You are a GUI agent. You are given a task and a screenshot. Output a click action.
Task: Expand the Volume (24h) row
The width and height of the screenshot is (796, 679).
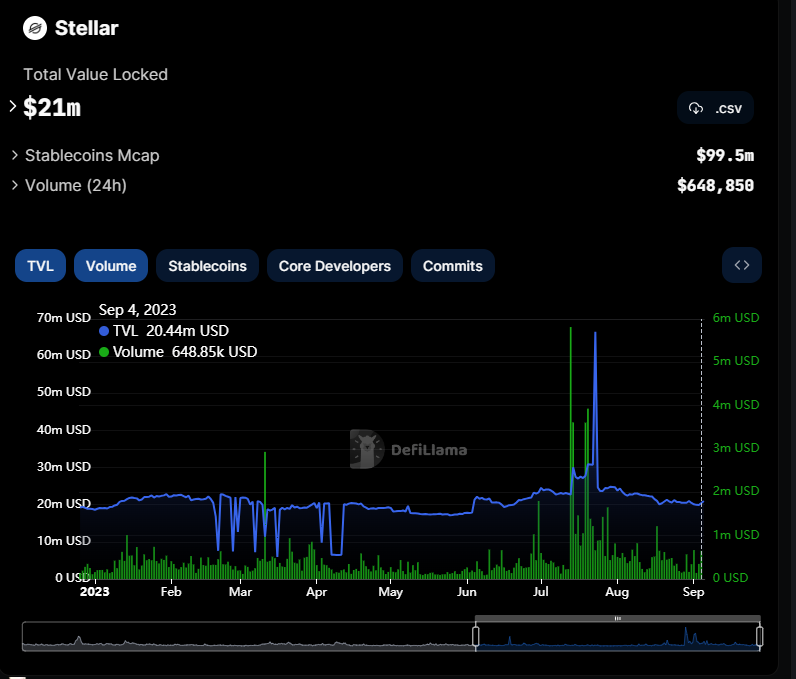[14, 185]
